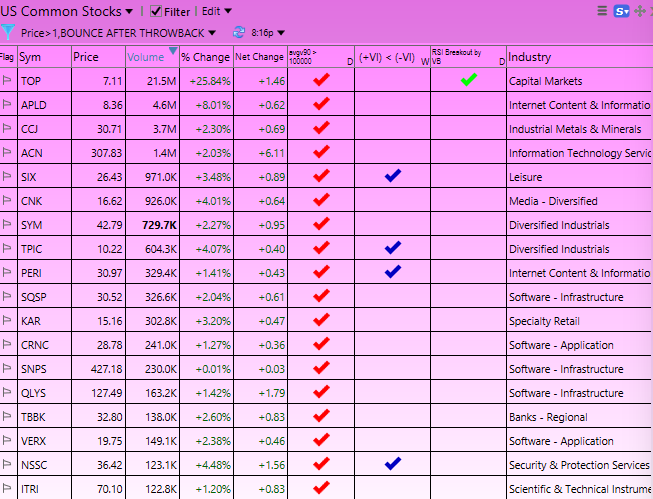Flag the CCJ row
653x499 pixels.
(x=7, y=128)
